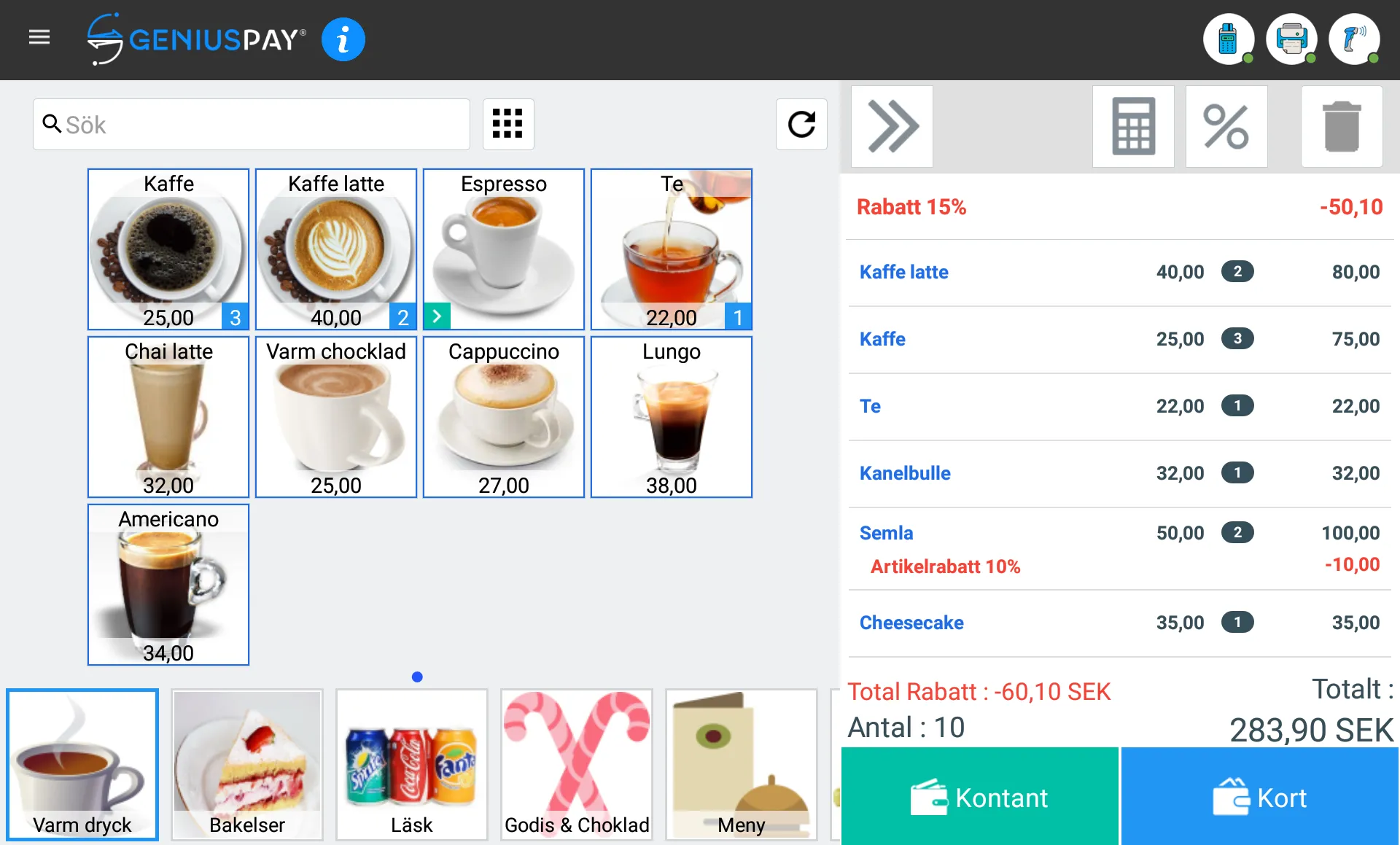This screenshot has width=1400, height=845.
Task: Click quantity badge 2 on Kaffe latte row
Action: [1237, 272]
